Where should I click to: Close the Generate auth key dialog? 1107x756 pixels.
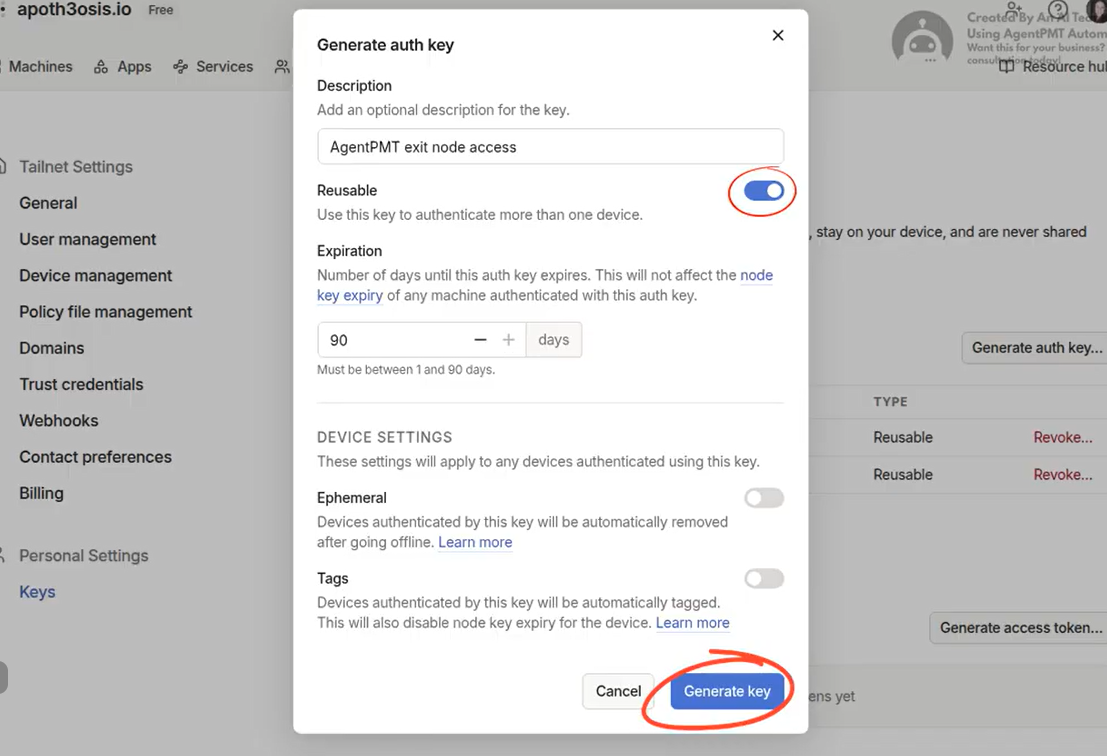[x=777, y=35]
